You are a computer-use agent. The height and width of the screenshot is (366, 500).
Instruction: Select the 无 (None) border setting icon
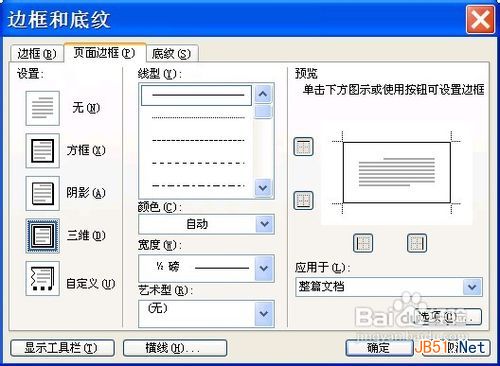click(x=43, y=108)
